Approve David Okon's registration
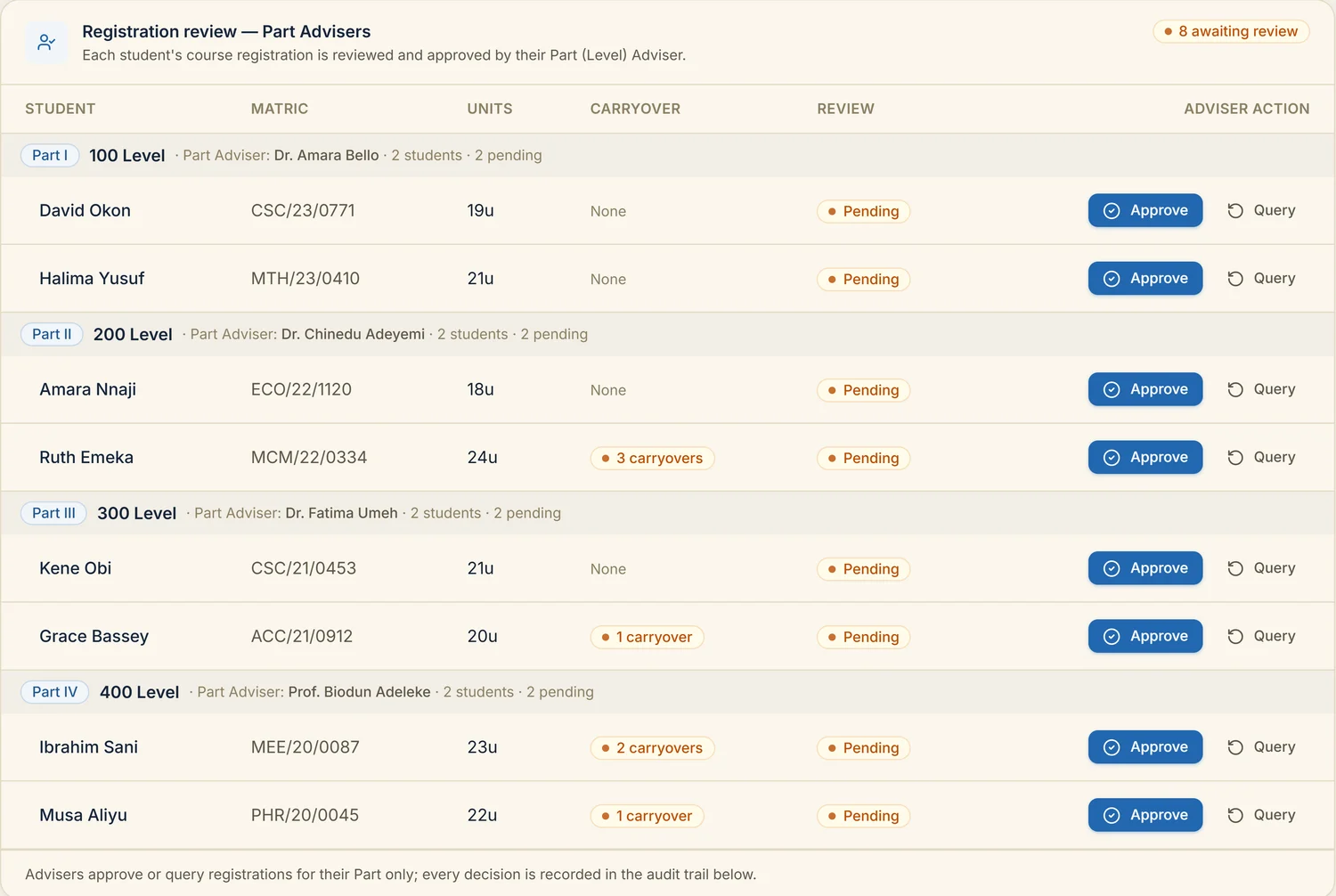The image size is (1336, 896). click(1145, 210)
